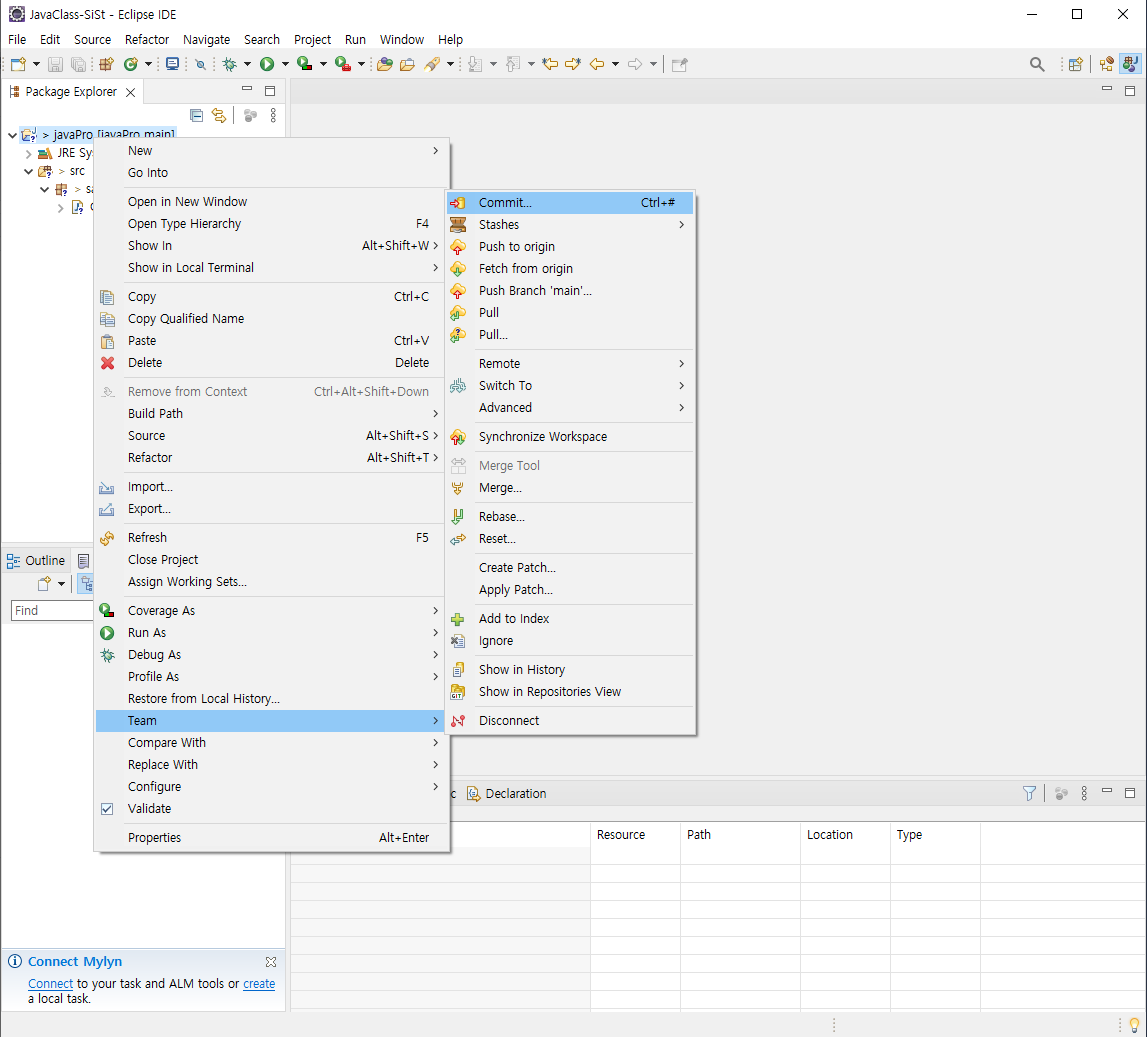Screen dimensions: 1147x1037
Task: Open the Window menu in menu bar
Action: click(402, 39)
